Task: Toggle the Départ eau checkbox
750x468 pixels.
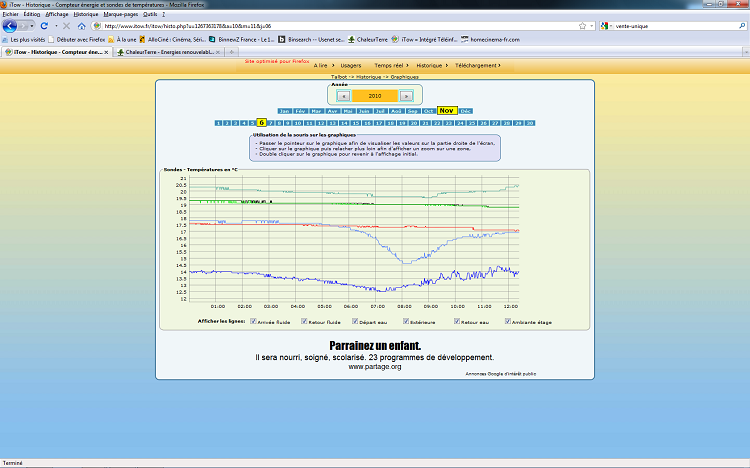Action: coord(354,322)
